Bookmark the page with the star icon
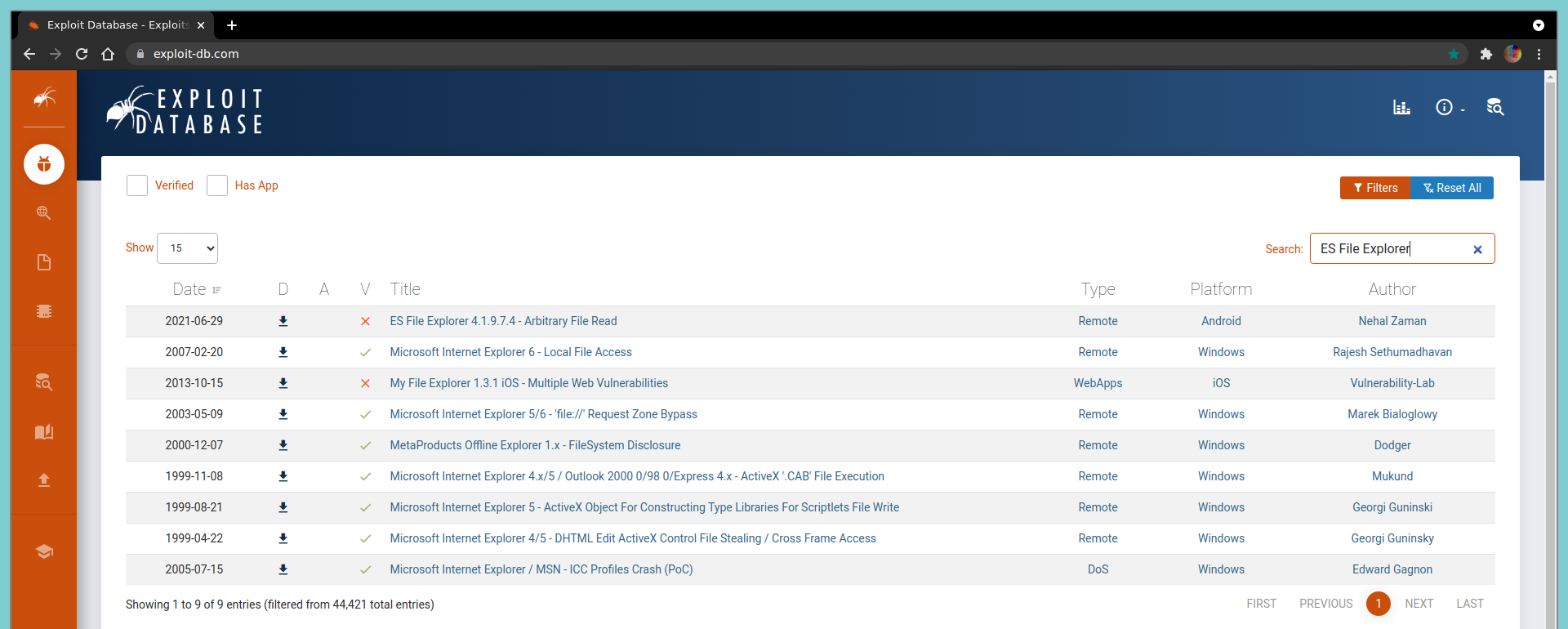The image size is (1568, 629). (x=1454, y=54)
